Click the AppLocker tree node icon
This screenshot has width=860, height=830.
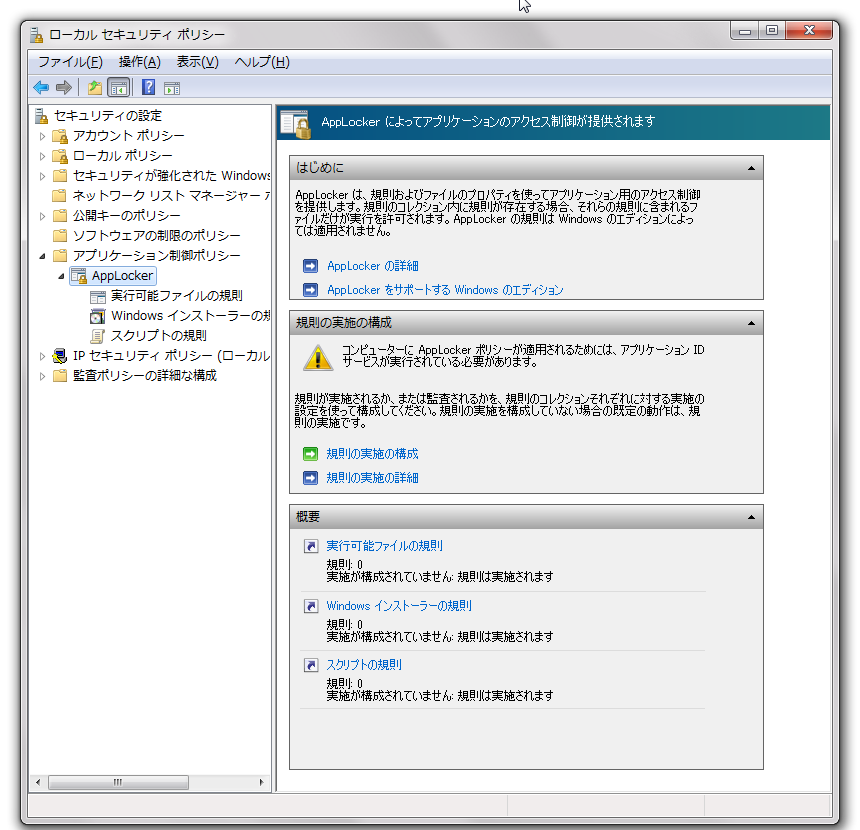79,276
